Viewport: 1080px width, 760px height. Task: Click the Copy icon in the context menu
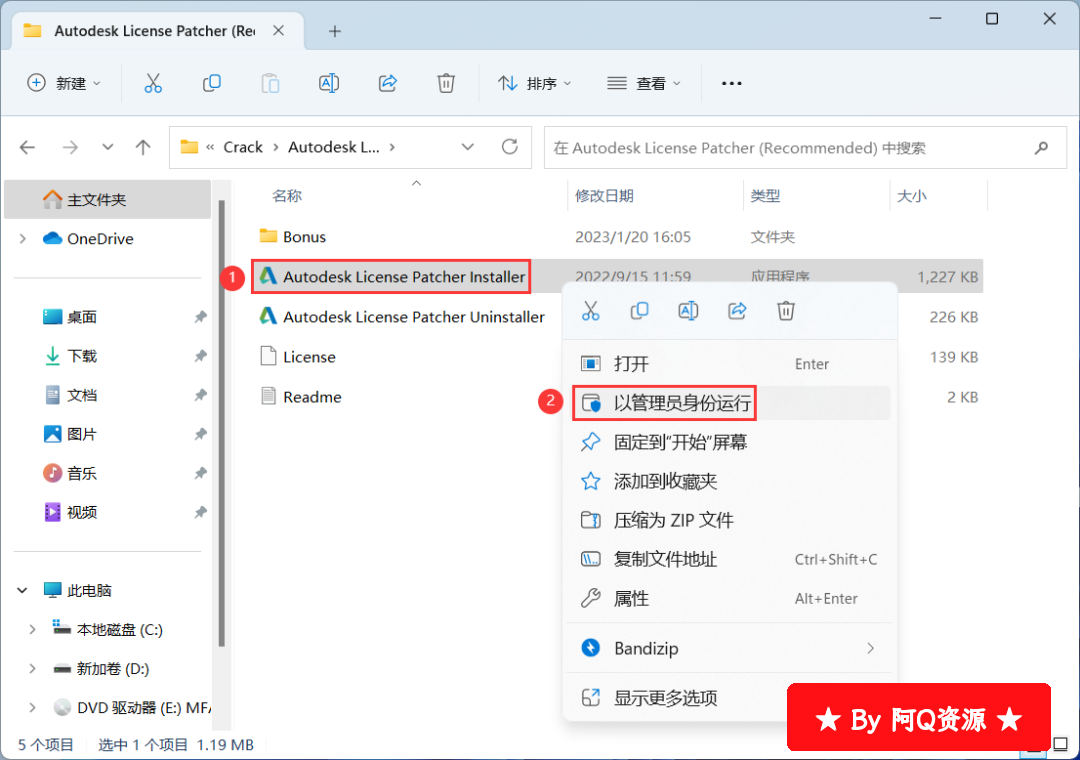[x=640, y=311]
